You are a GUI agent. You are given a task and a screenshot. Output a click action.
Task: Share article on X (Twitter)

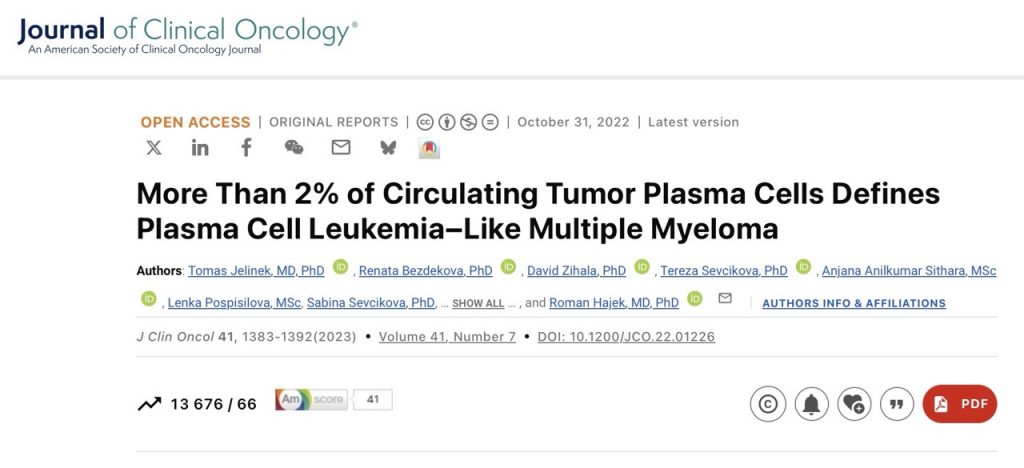(x=153, y=148)
